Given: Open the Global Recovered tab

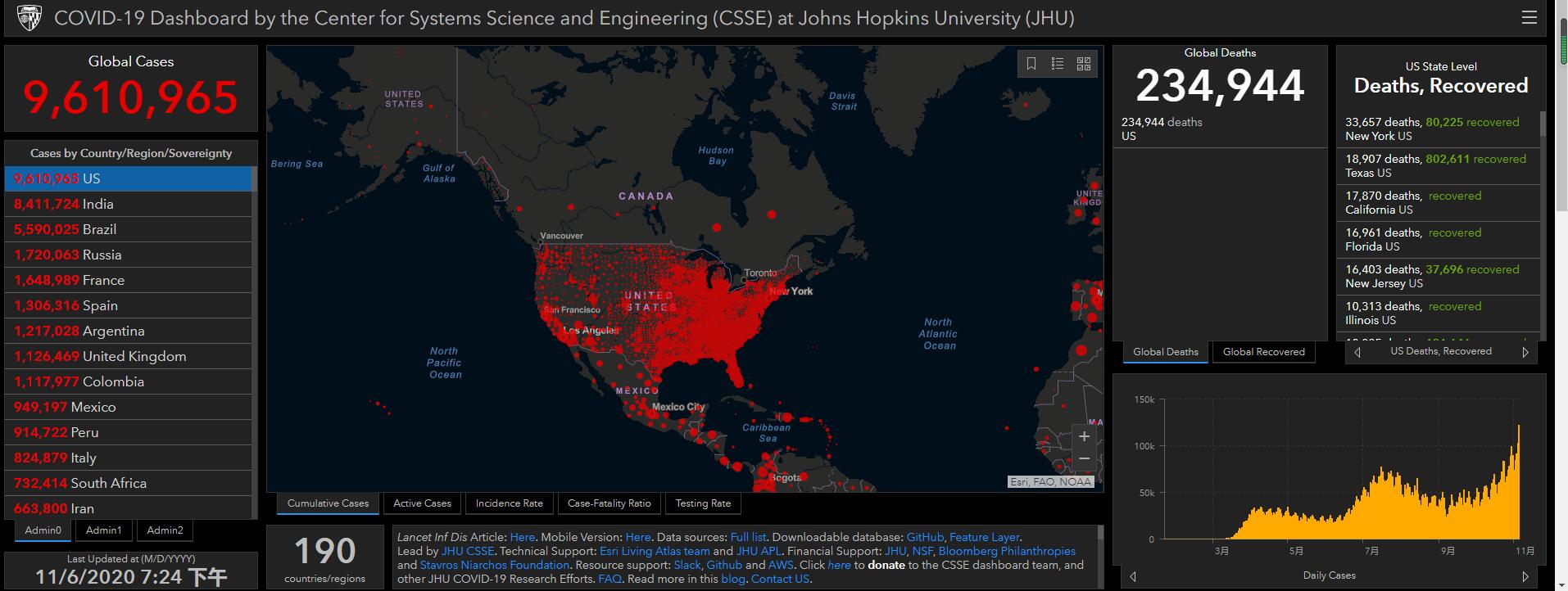Looking at the screenshot, I should [x=1263, y=352].
